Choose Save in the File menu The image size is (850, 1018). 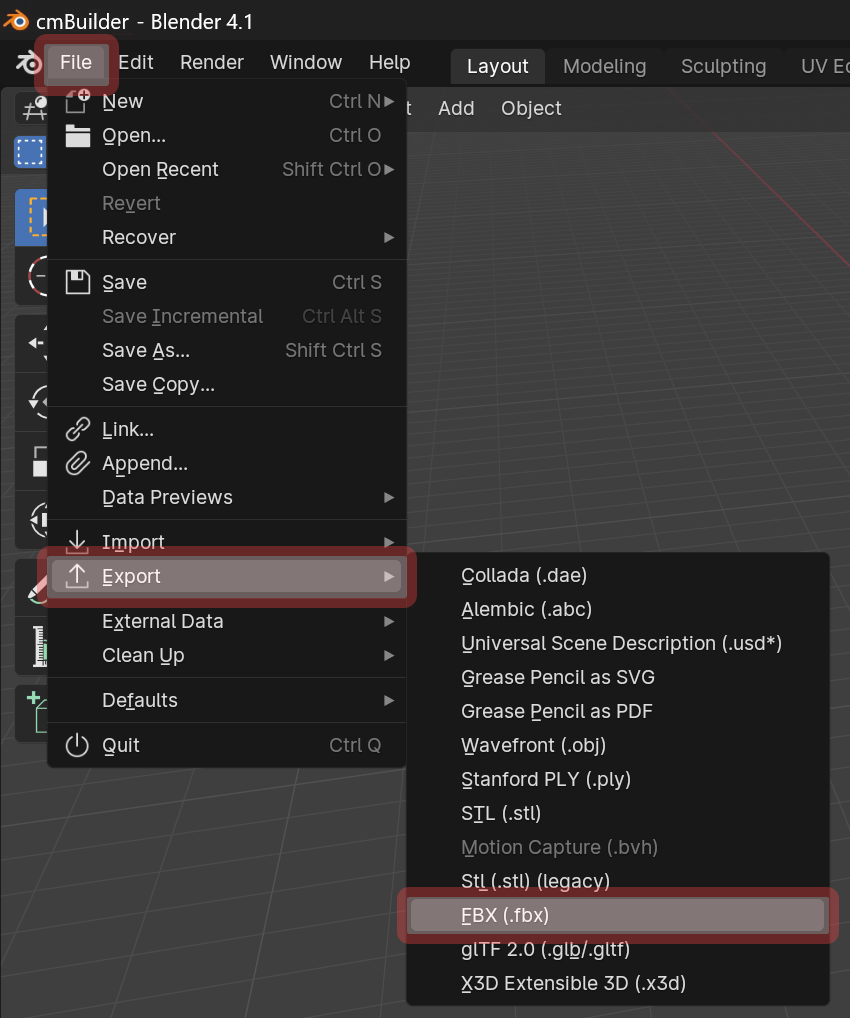[x=229, y=282]
